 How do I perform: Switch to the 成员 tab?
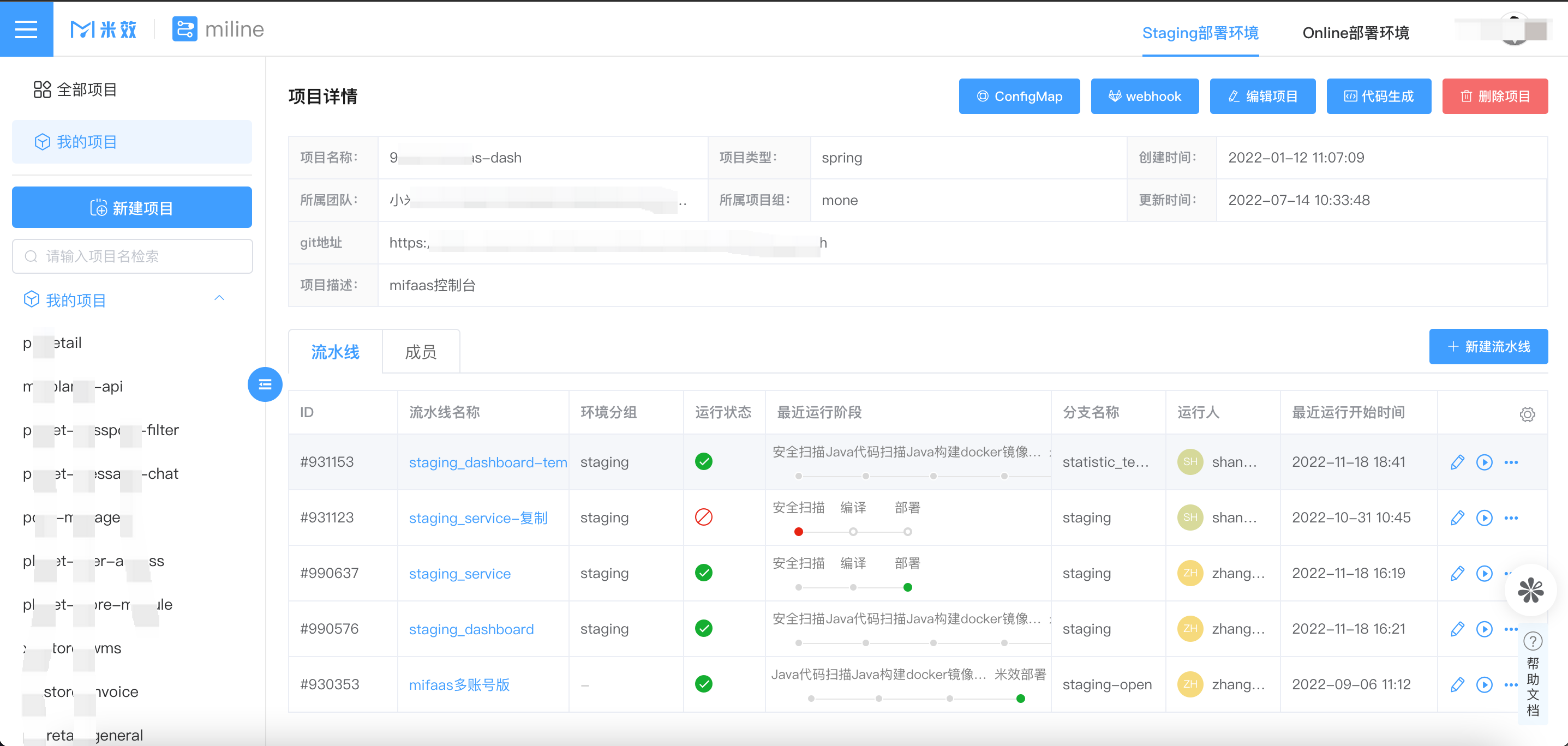click(x=420, y=352)
